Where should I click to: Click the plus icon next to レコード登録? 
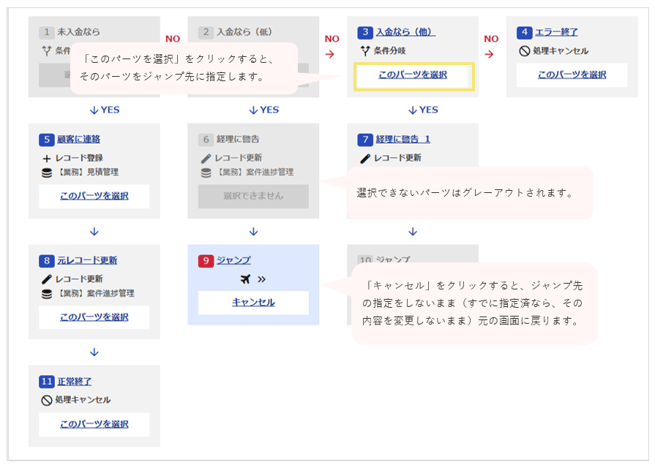47,158
